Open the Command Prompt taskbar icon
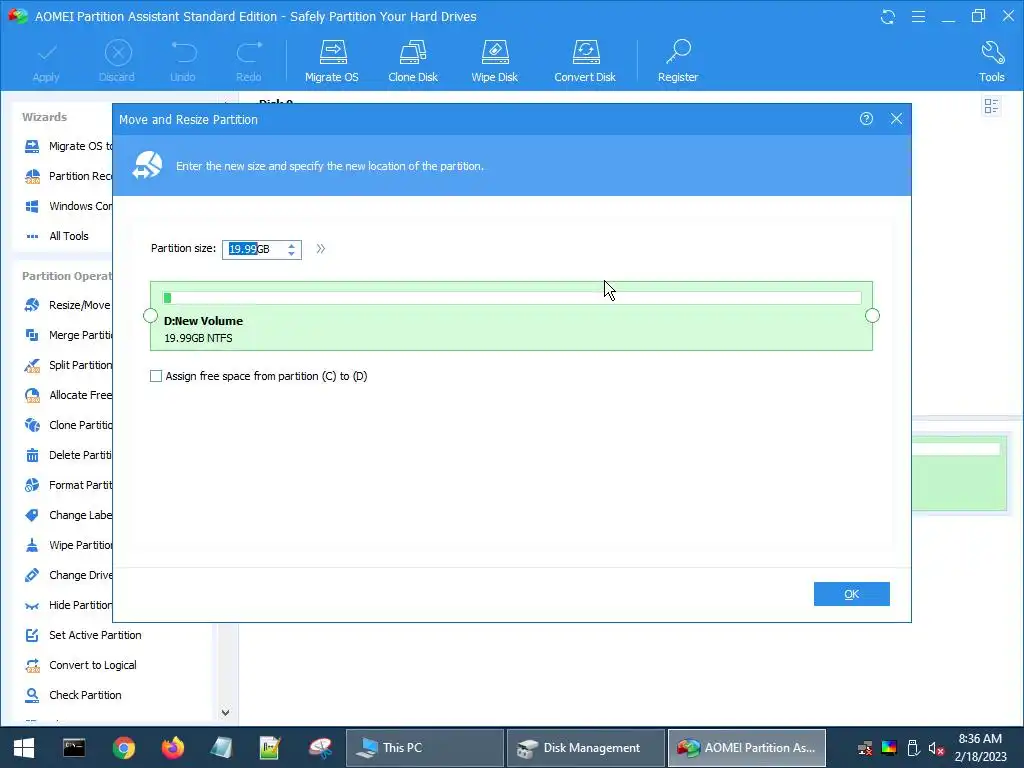 click(74, 748)
